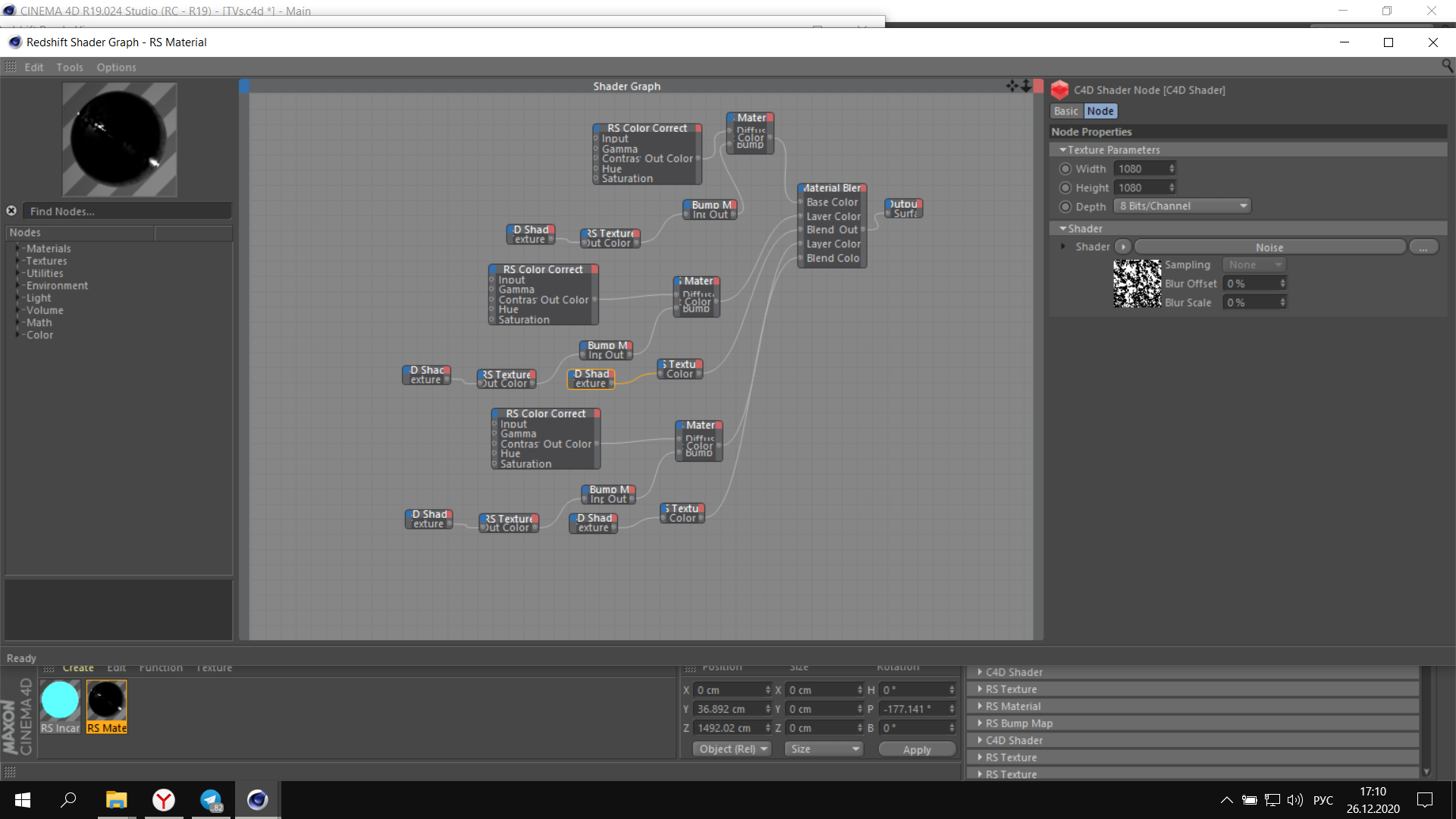Toggle the Height parameter radio circle

click(x=1065, y=187)
